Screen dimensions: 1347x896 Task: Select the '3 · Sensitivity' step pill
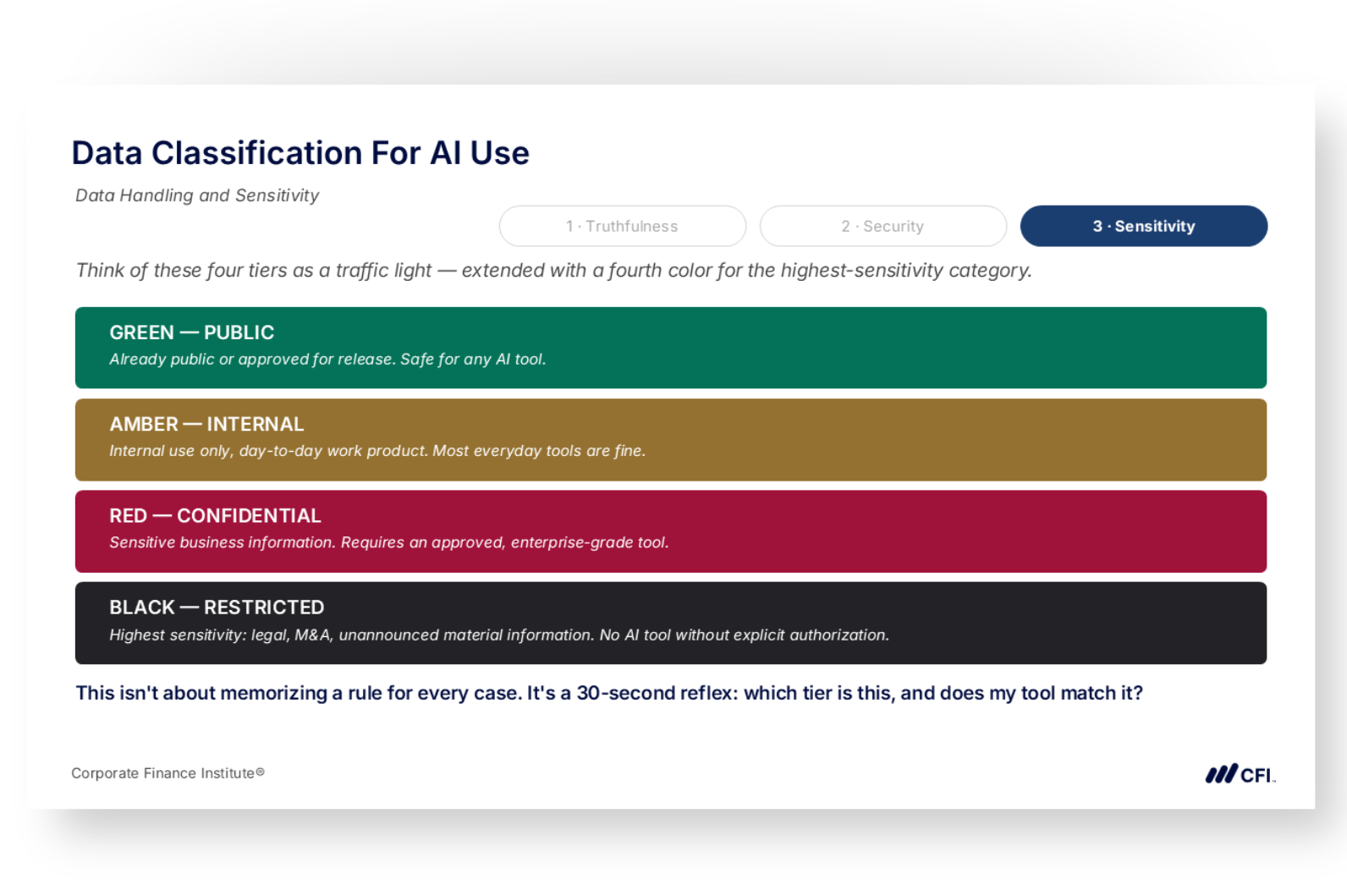coord(1143,226)
